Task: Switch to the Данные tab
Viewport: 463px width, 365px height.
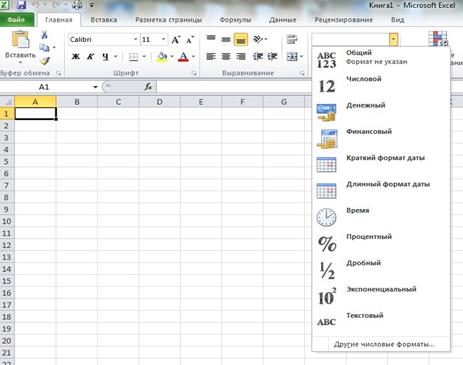Action: 283,20
